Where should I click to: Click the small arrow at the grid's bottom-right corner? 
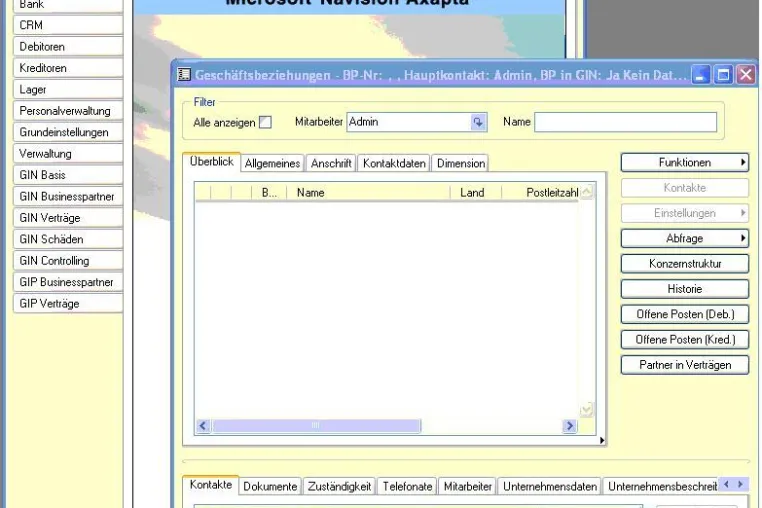[602, 440]
